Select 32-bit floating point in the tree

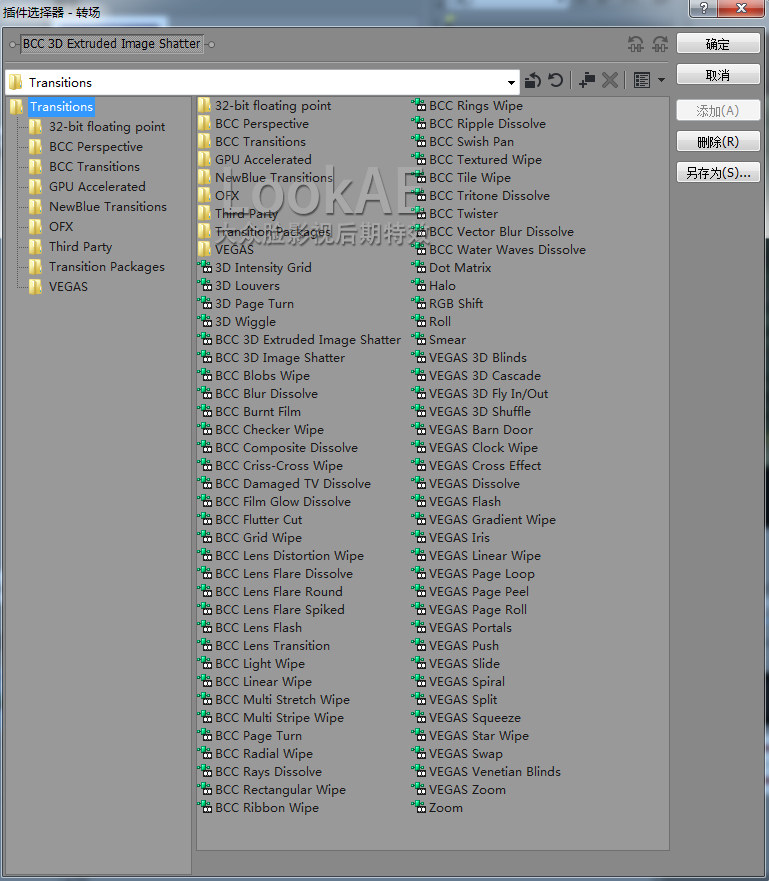point(107,126)
